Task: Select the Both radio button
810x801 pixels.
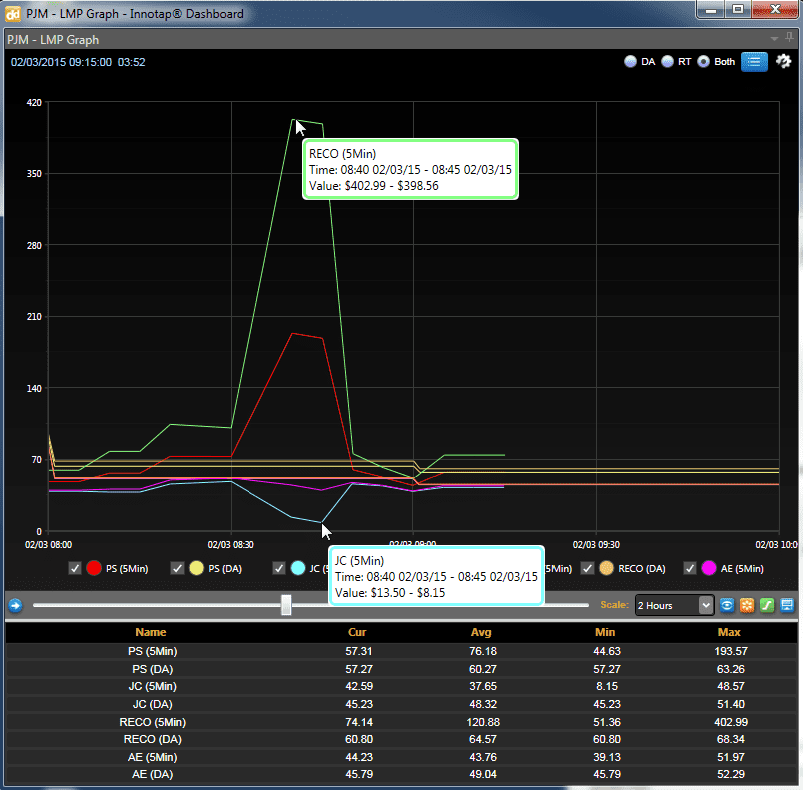Action: 704,62
